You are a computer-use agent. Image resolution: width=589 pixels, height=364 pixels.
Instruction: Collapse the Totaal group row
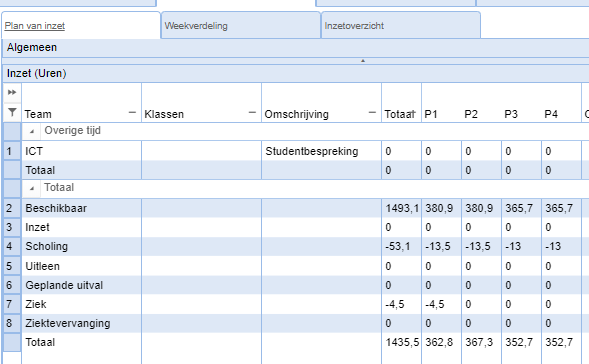pos(32,189)
